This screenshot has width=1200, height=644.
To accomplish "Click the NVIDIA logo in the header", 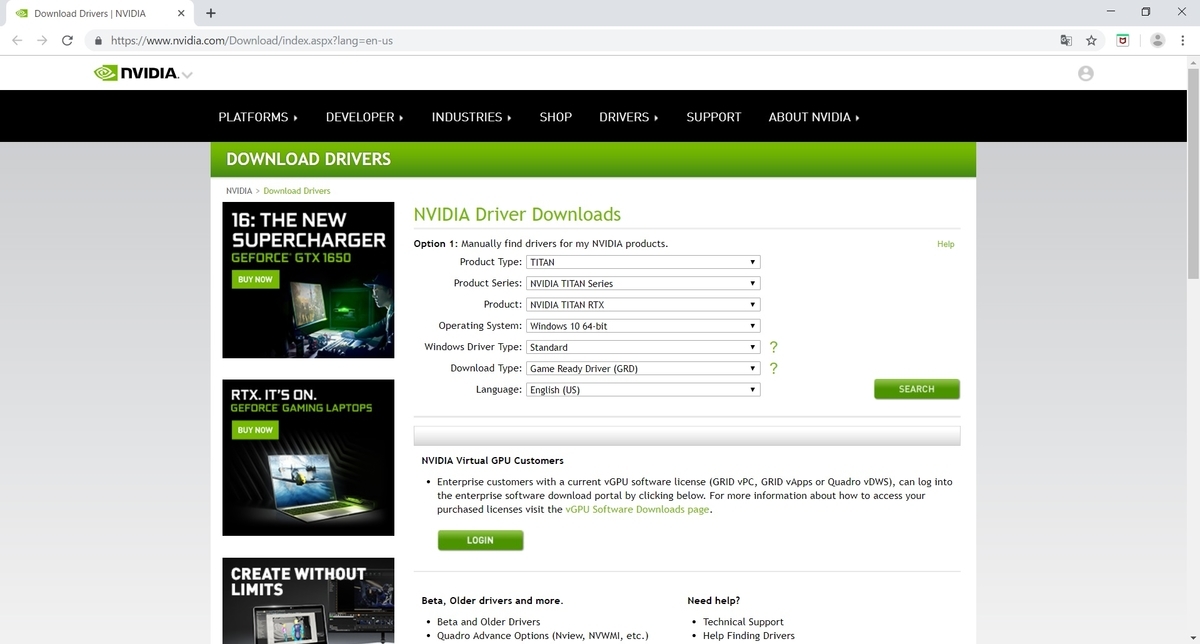I will pos(135,73).
